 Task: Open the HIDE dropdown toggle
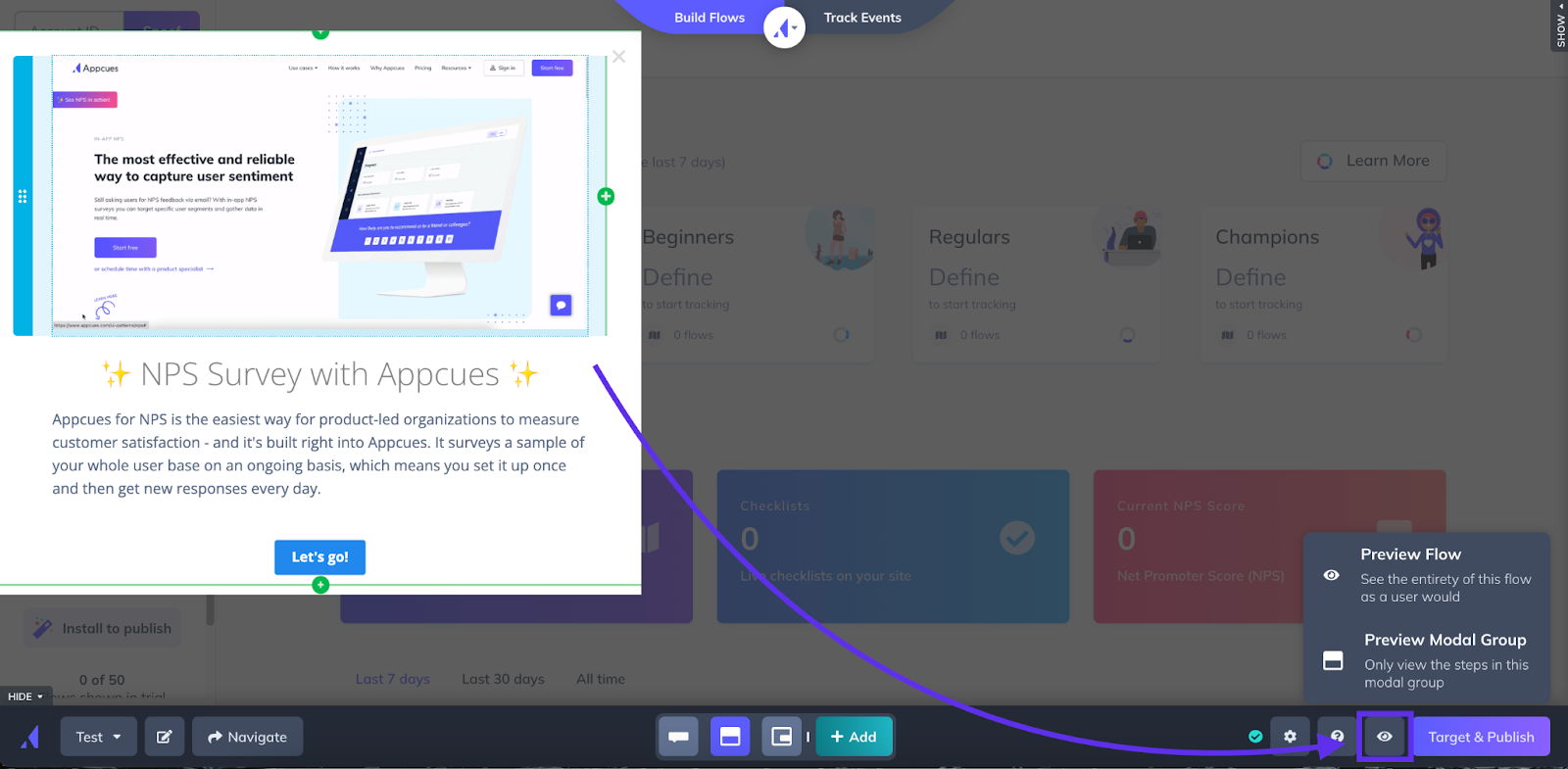tap(25, 697)
